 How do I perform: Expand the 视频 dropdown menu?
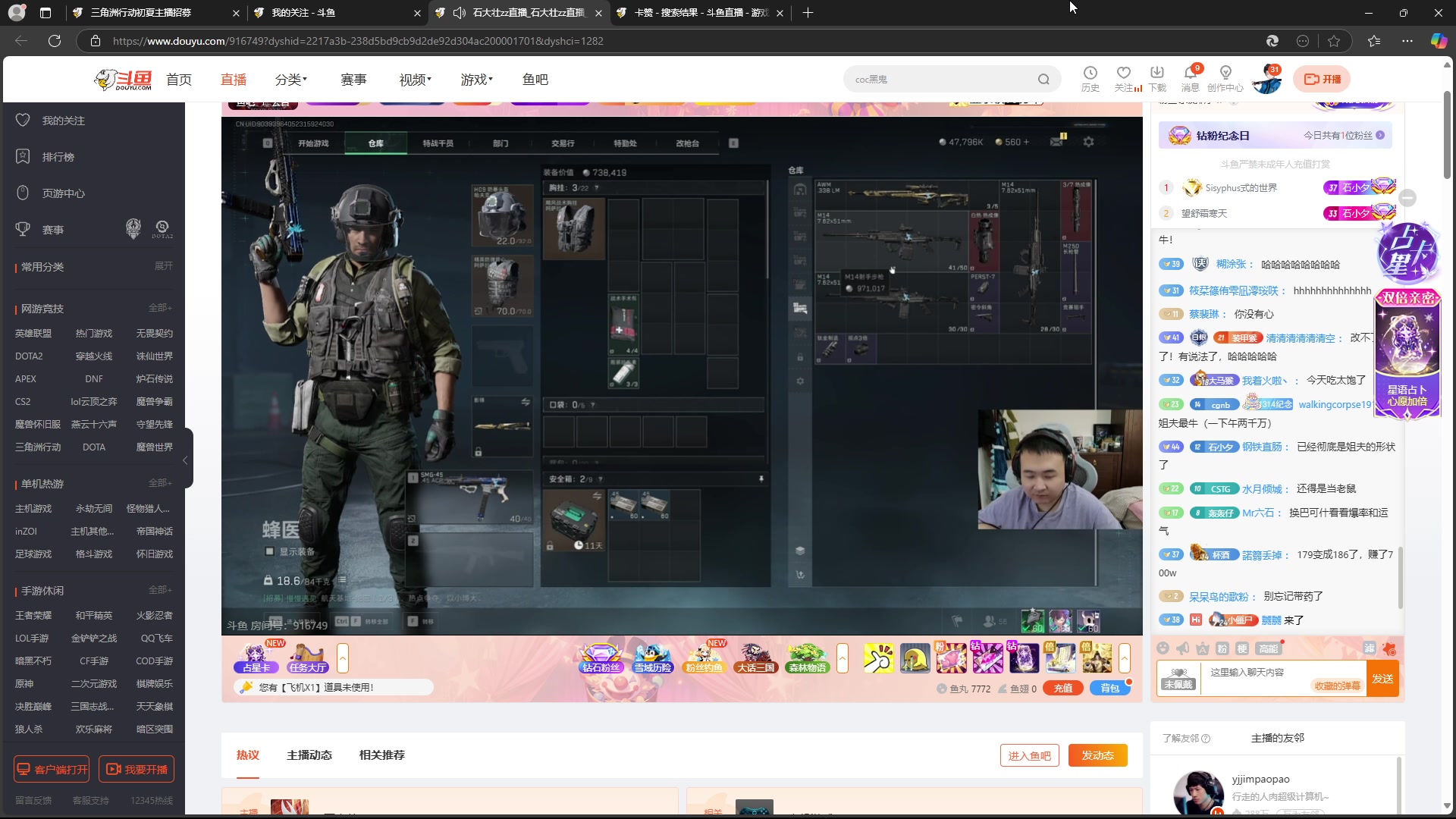(x=415, y=80)
